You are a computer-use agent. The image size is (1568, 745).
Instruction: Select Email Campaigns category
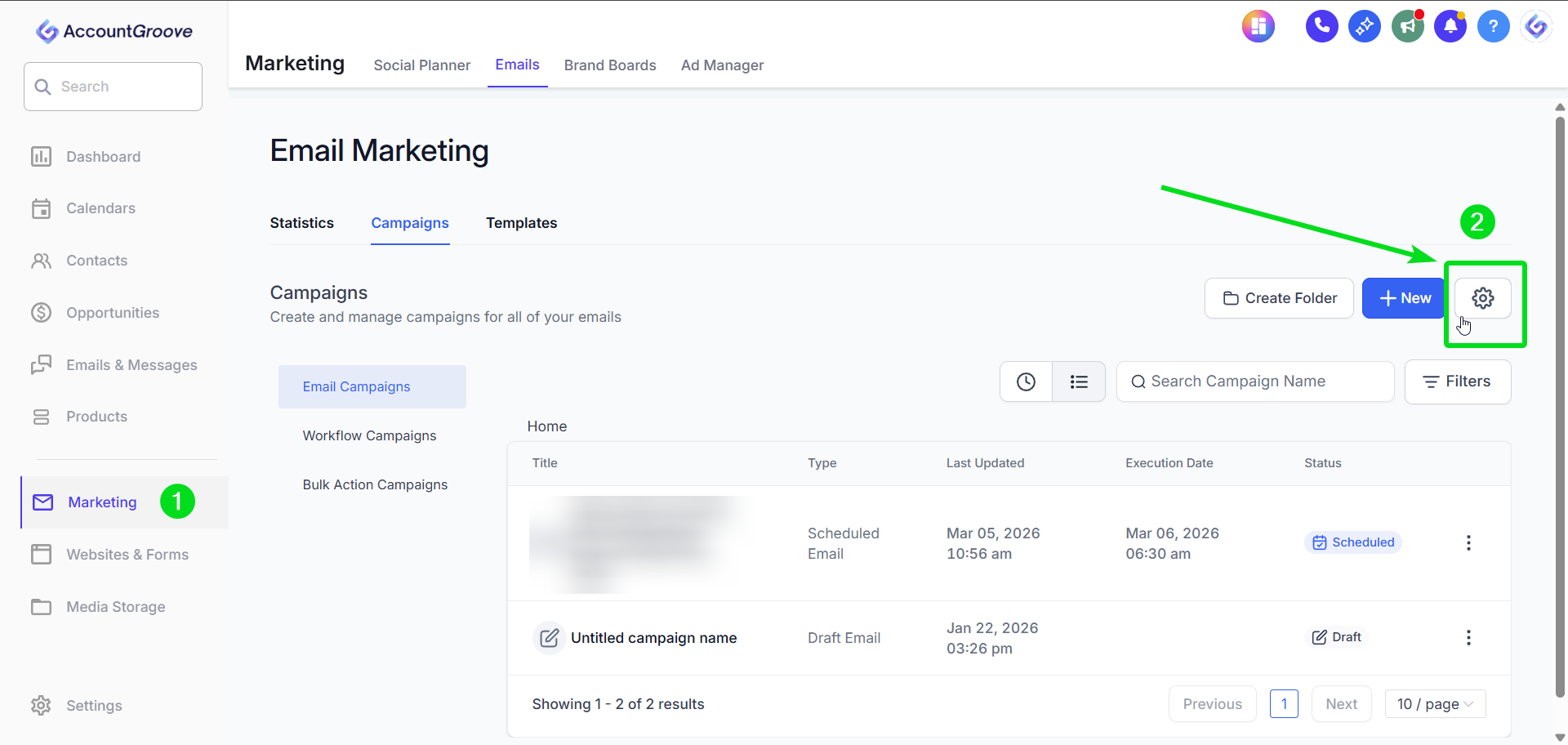tap(372, 386)
